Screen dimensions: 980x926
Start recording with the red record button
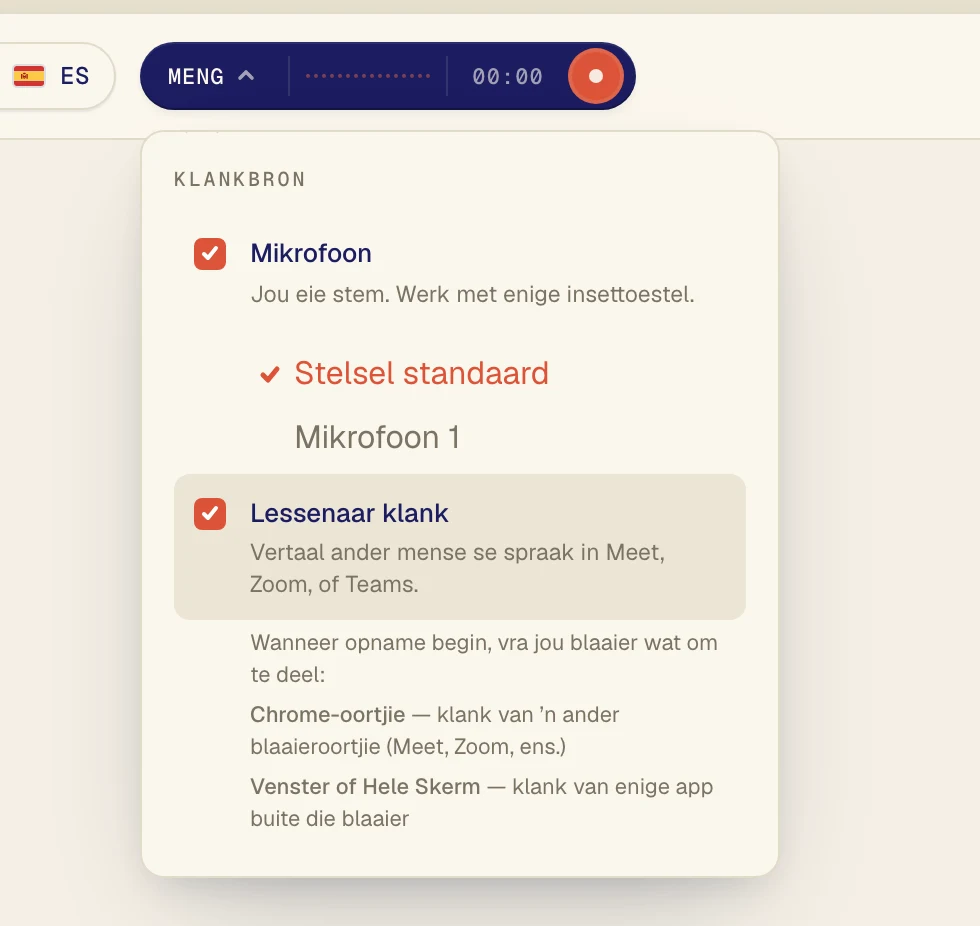(x=595, y=76)
